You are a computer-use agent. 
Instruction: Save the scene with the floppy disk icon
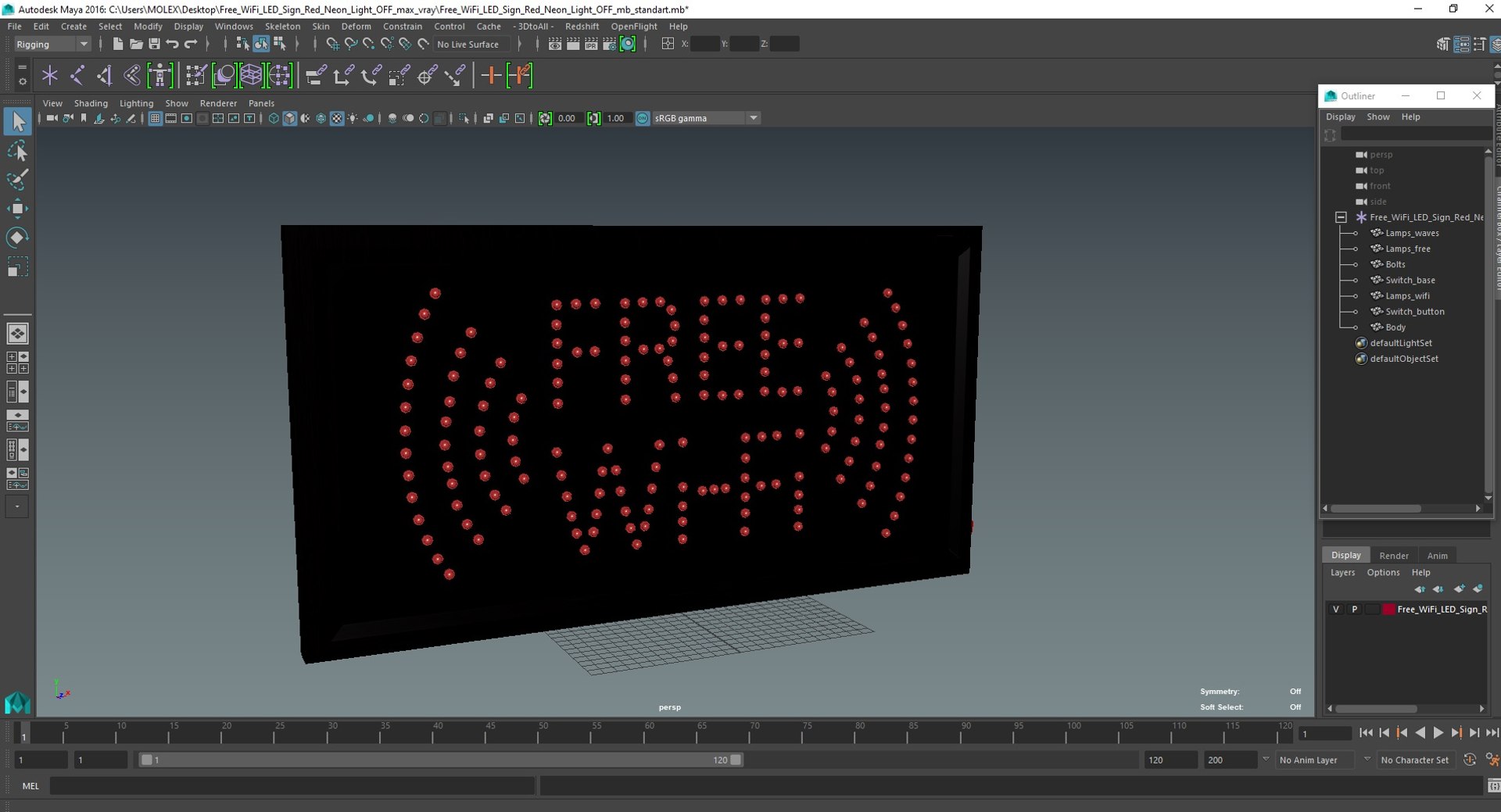[x=154, y=44]
